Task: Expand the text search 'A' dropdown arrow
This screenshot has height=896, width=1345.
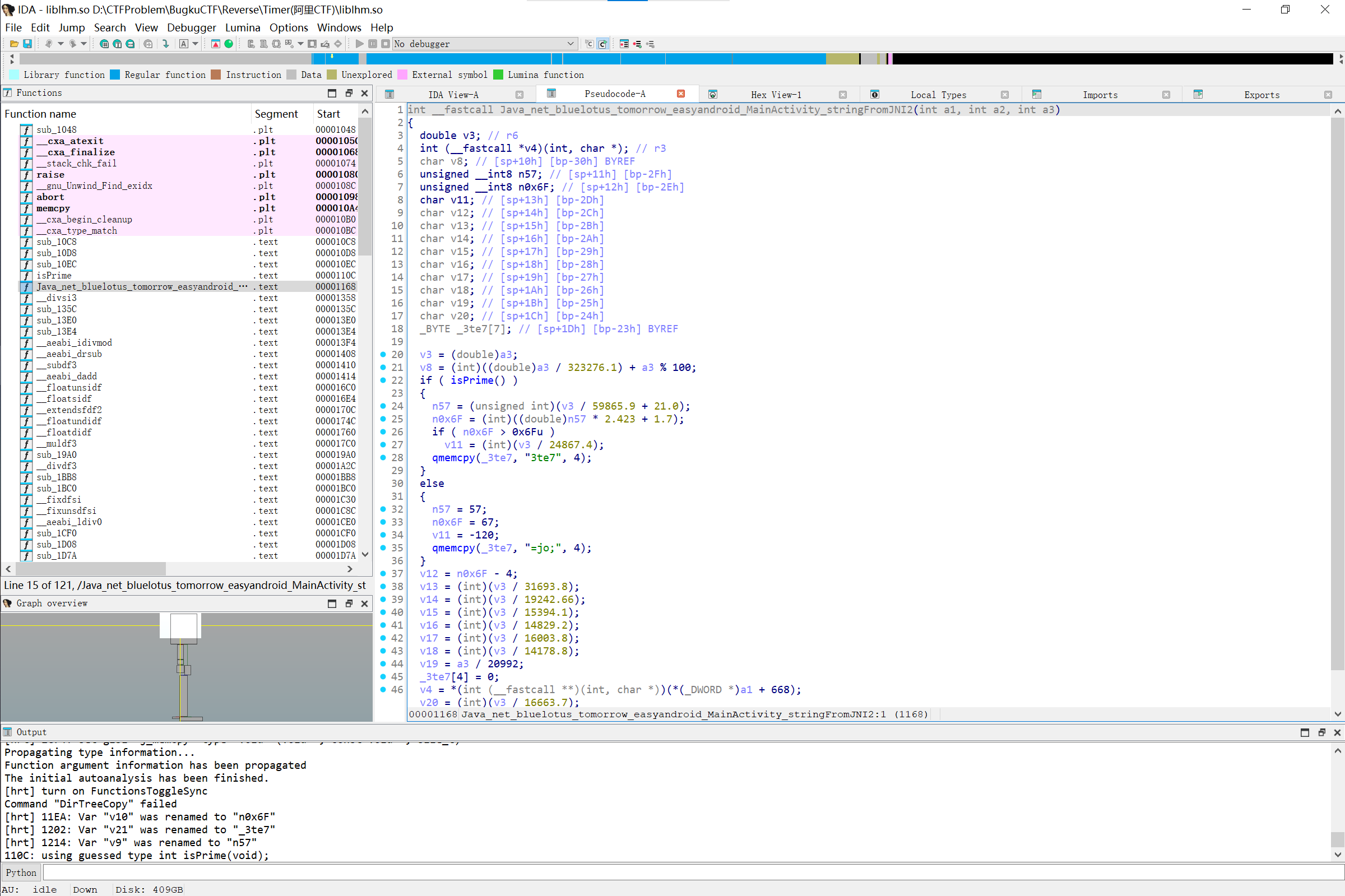Action: (x=196, y=44)
